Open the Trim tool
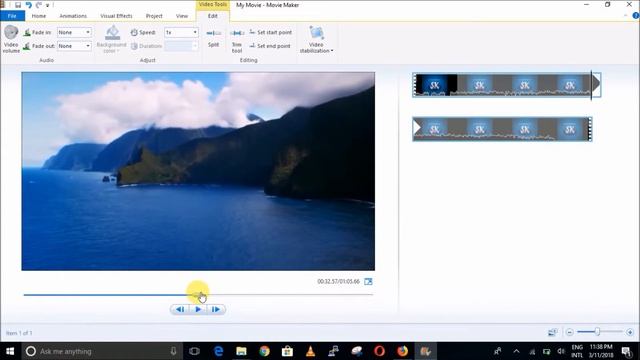 [237, 40]
